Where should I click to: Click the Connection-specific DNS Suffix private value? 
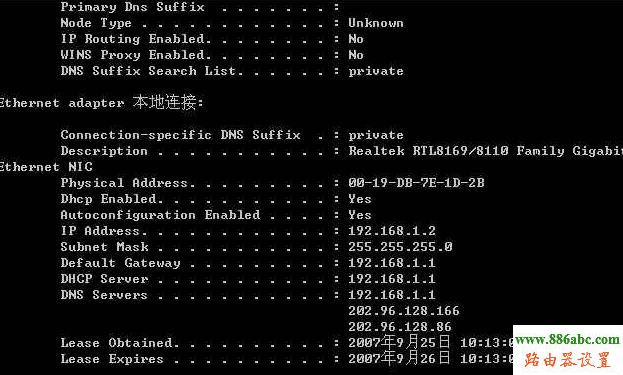point(376,135)
